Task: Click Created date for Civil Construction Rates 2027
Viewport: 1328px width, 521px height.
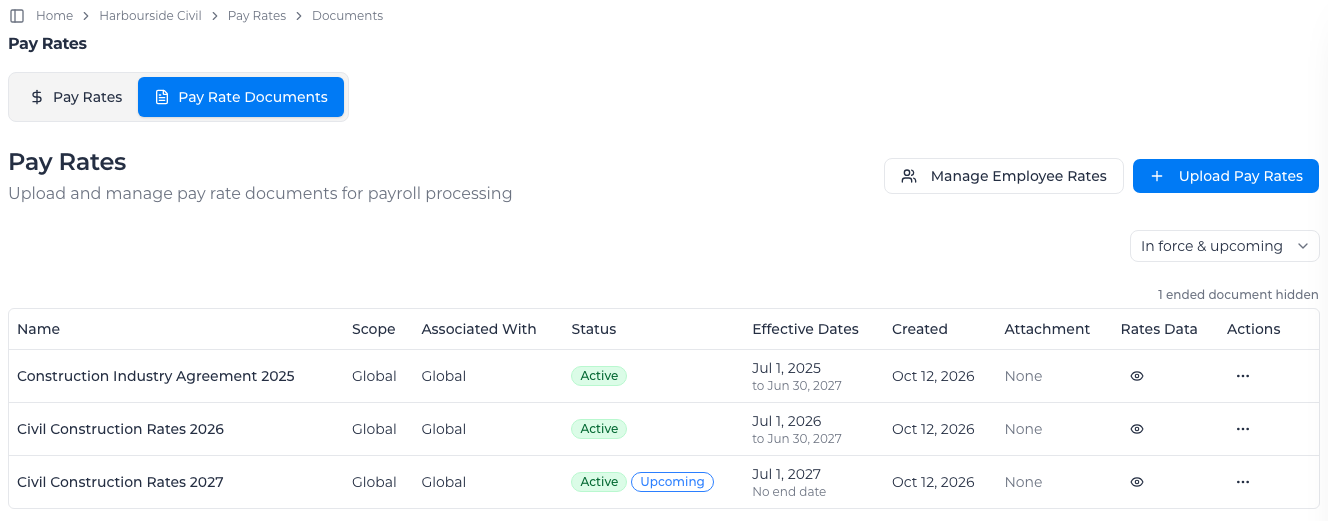Action: (933, 482)
